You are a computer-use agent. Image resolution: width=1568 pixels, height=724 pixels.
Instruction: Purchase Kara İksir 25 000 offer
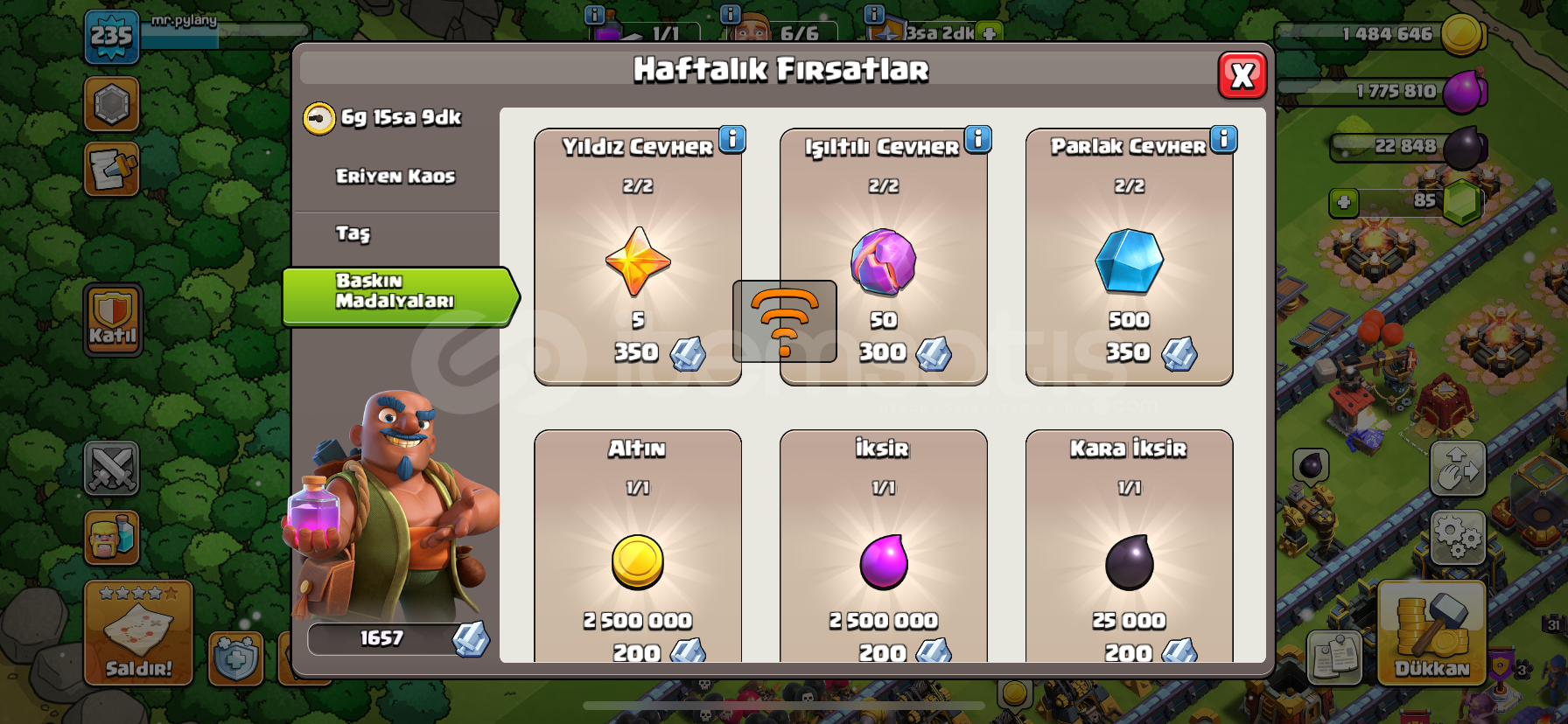pyautogui.click(x=1129, y=546)
